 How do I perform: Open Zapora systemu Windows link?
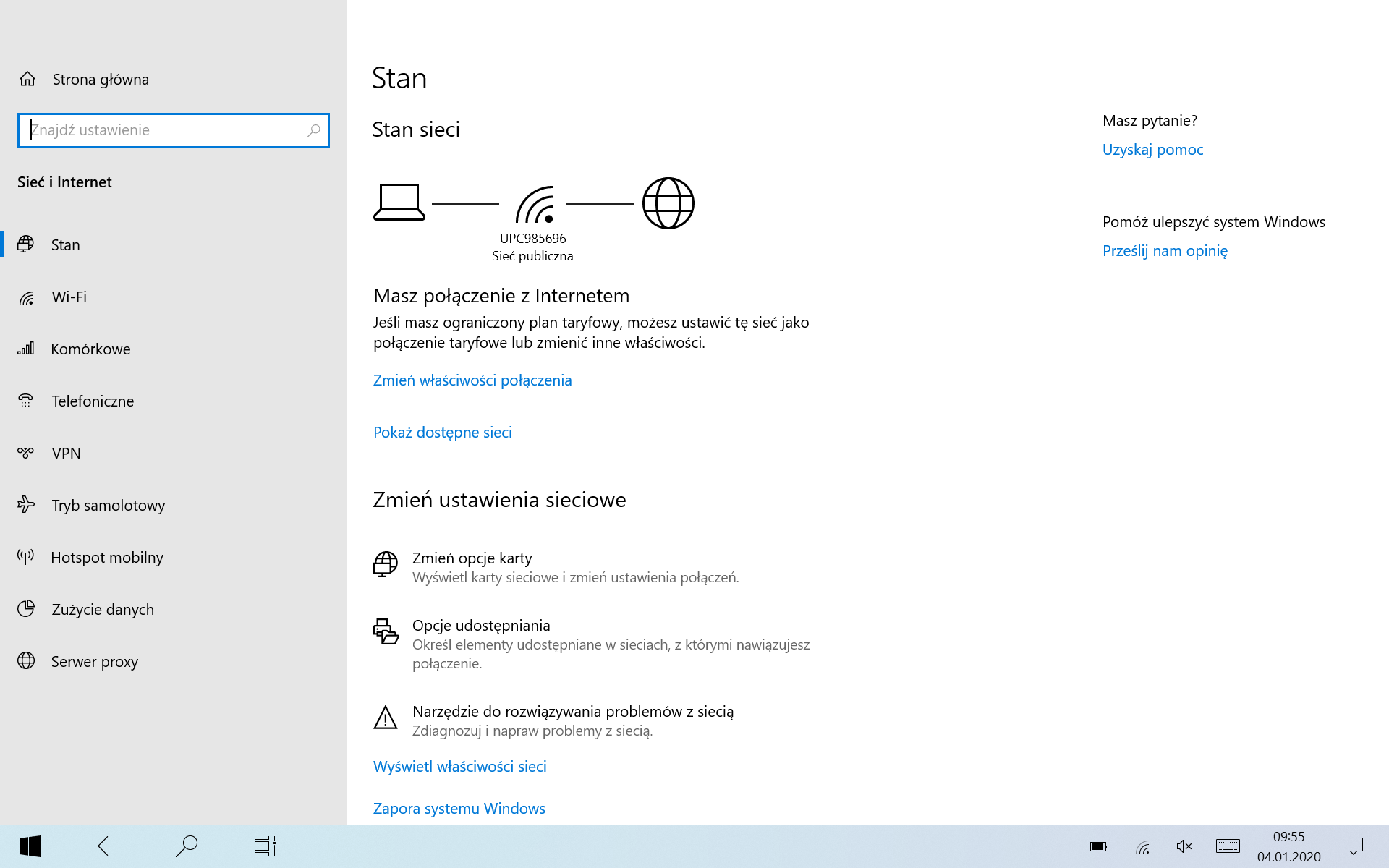(x=459, y=809)
